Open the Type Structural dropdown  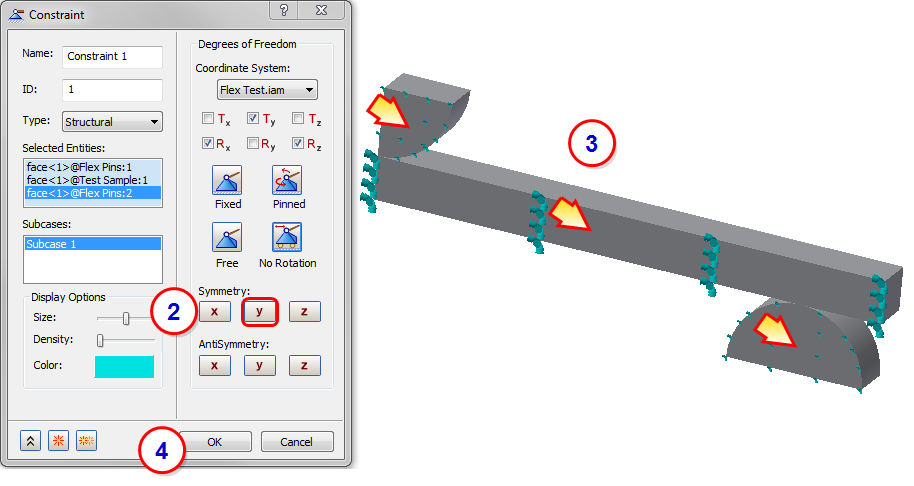[x=112, y=122]
